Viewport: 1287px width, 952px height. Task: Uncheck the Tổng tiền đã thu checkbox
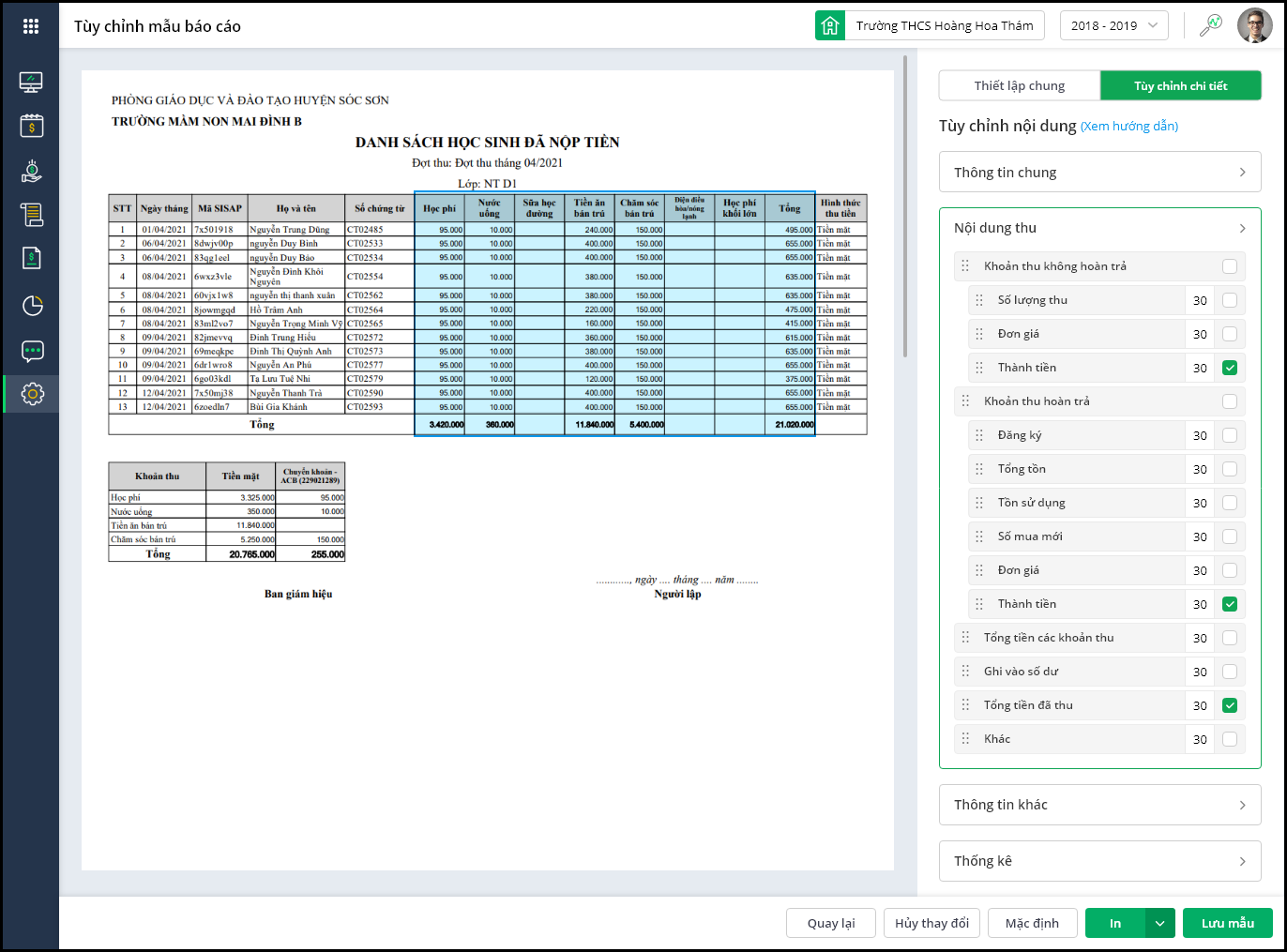1229,705
